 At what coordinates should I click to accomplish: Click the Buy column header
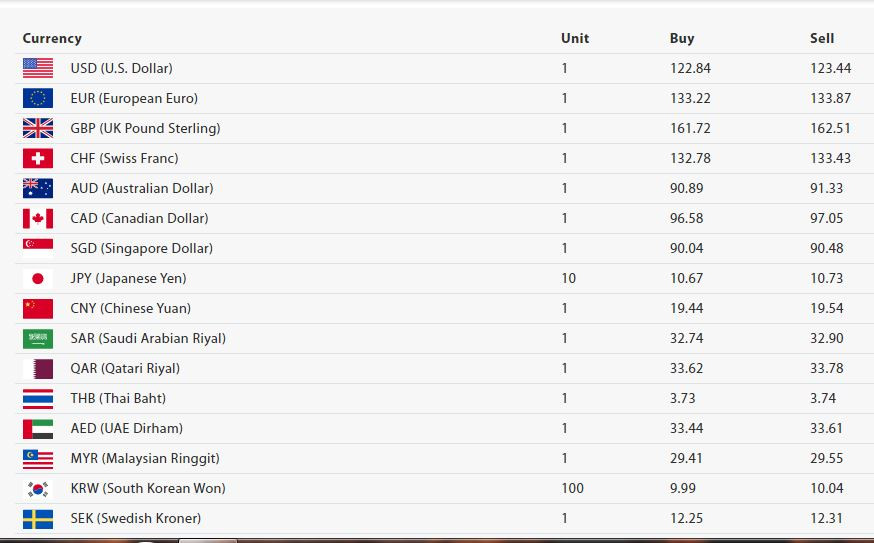point(682,38)
